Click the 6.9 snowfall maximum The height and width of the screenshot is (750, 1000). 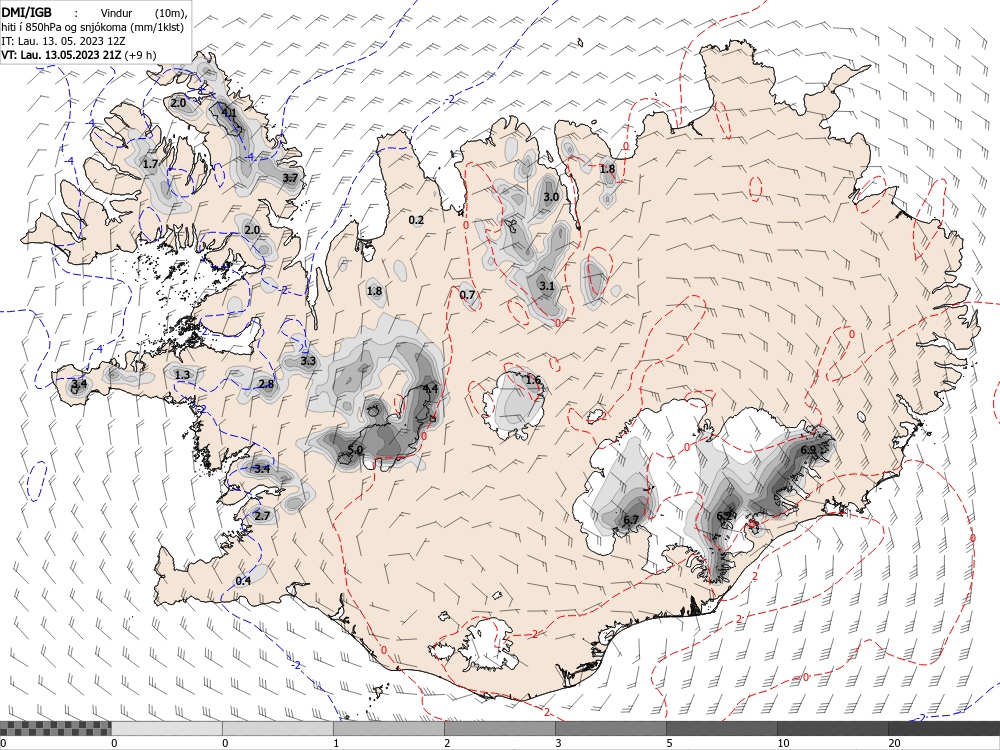(808, 450)
